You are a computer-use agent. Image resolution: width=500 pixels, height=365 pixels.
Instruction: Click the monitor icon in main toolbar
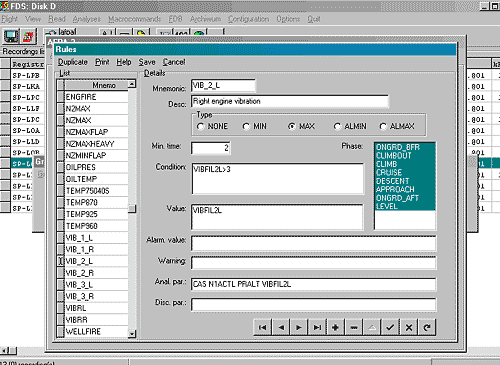(11, 36)
